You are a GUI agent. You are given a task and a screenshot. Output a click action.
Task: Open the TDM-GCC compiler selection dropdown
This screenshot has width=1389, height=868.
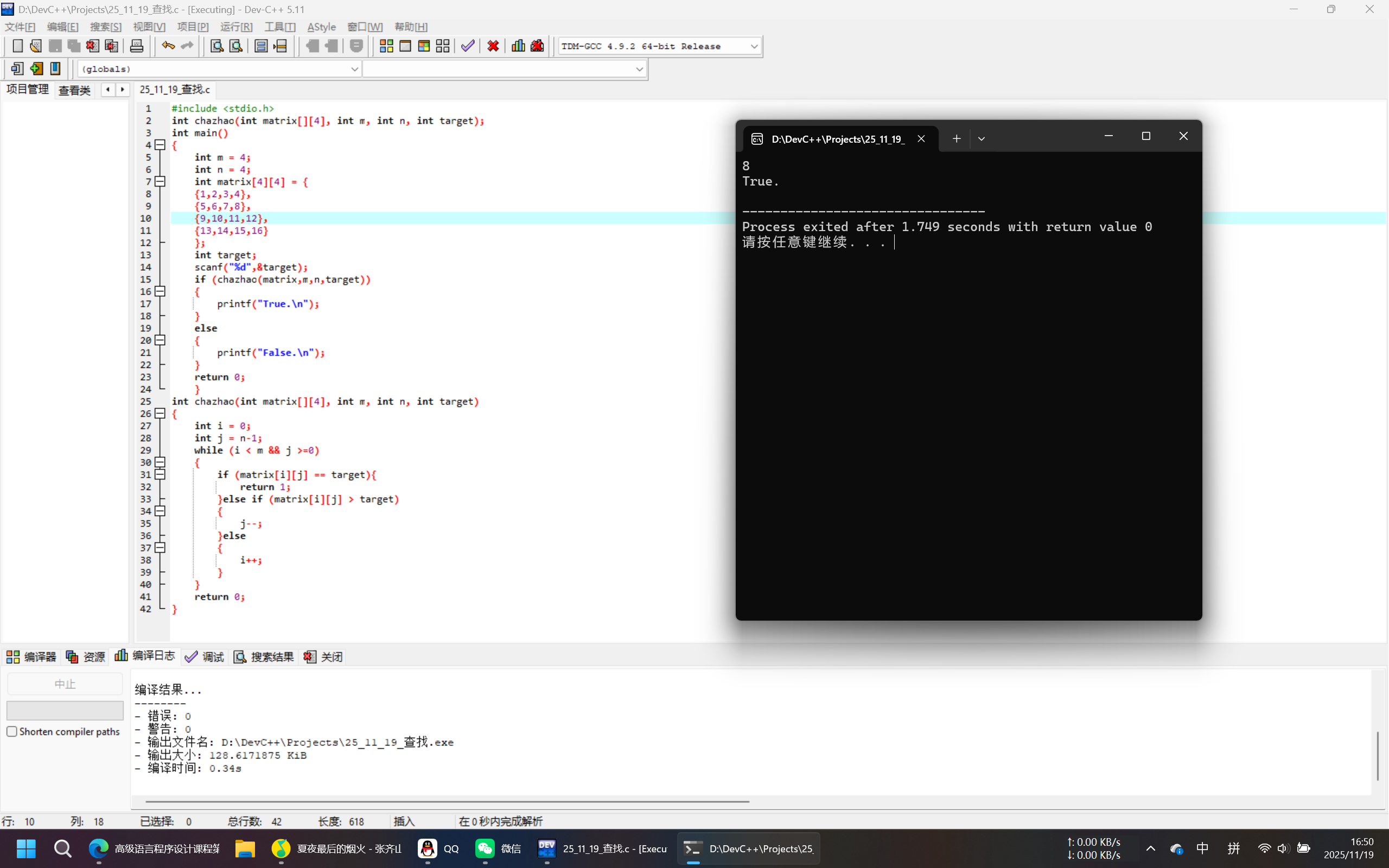tap(754, 47)
